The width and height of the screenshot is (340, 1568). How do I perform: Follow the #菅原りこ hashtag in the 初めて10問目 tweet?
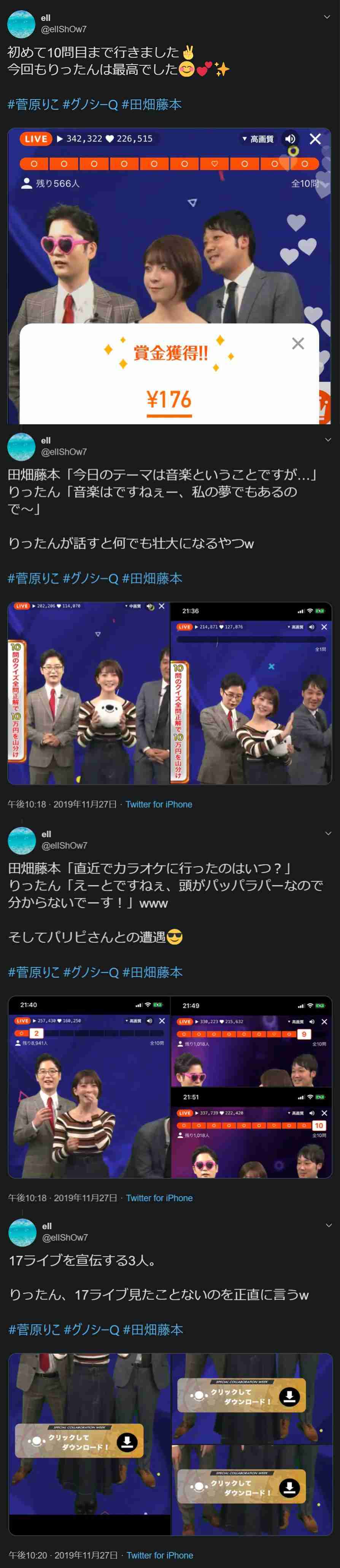pyautogui.click(x=33, y=105)
